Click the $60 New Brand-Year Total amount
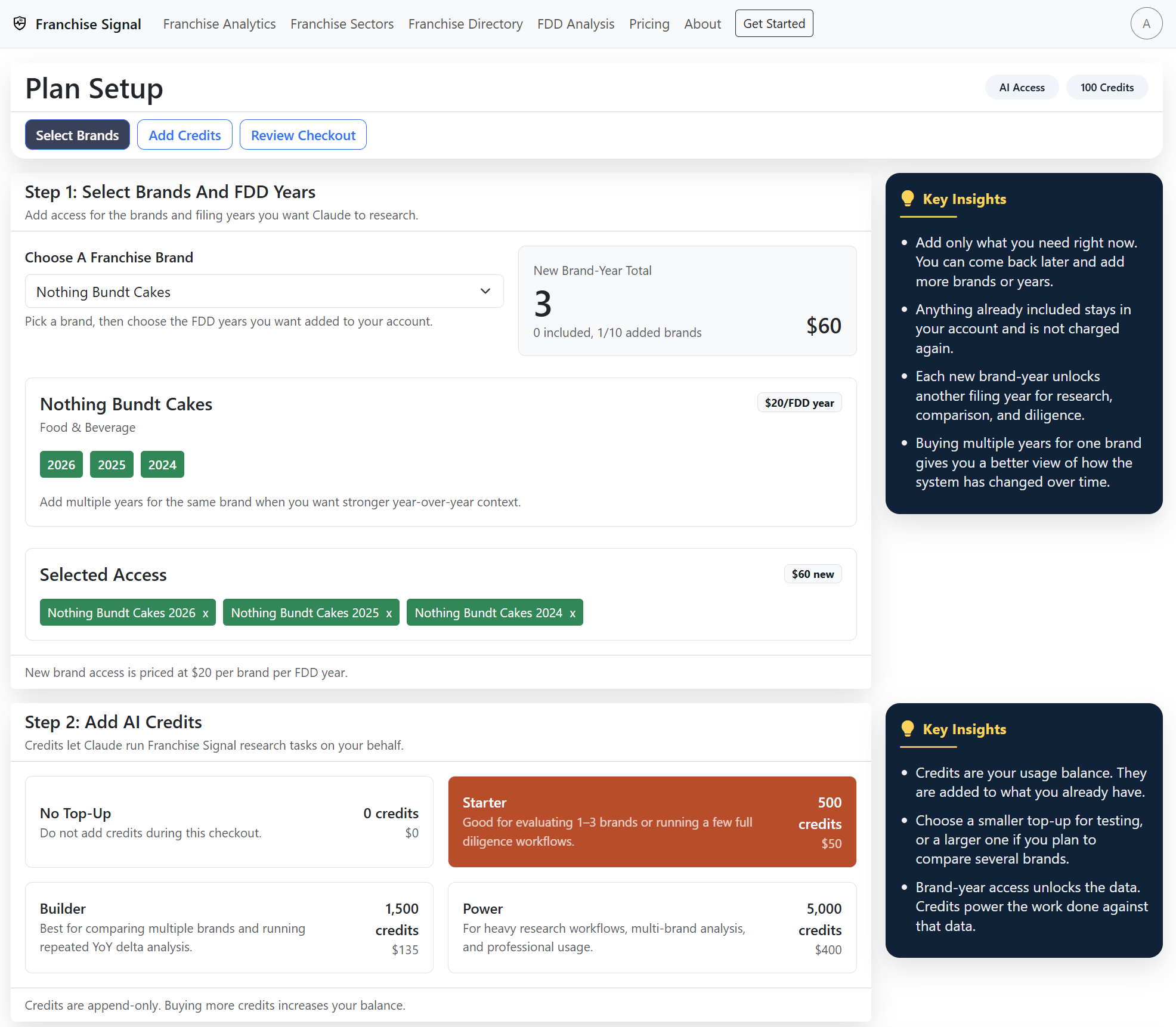Viewport: 1176px width, 1027px height. (x=824, y=326)
